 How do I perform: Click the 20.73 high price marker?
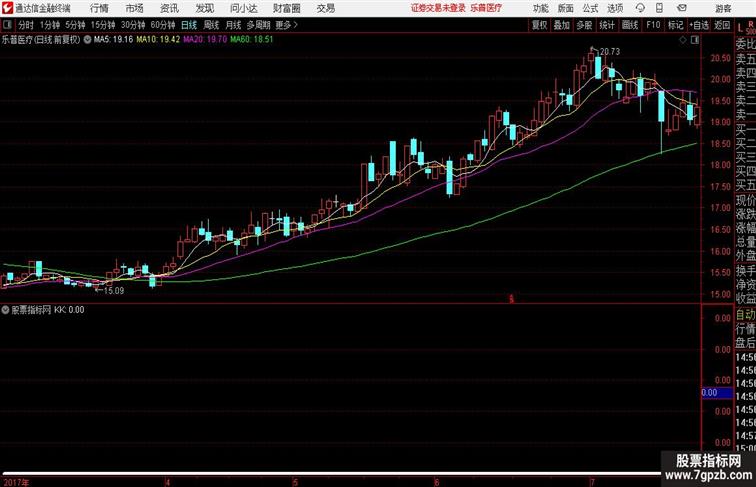(x=610, y=52)
